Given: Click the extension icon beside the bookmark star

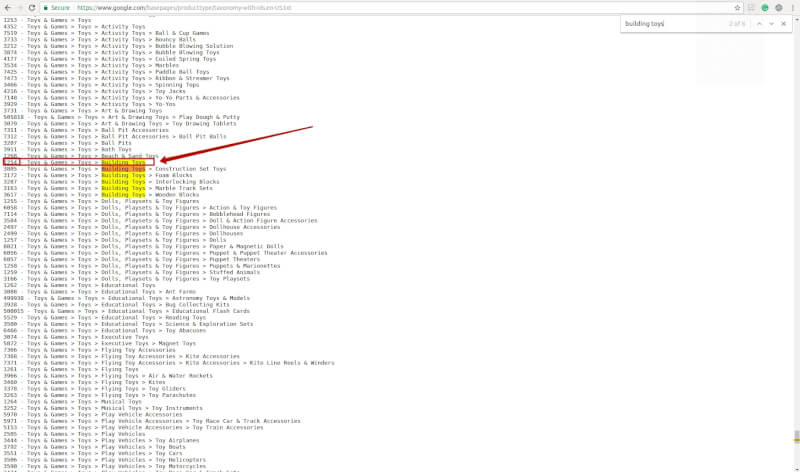Looking at the screenshot, I should [x=751, y=6].
